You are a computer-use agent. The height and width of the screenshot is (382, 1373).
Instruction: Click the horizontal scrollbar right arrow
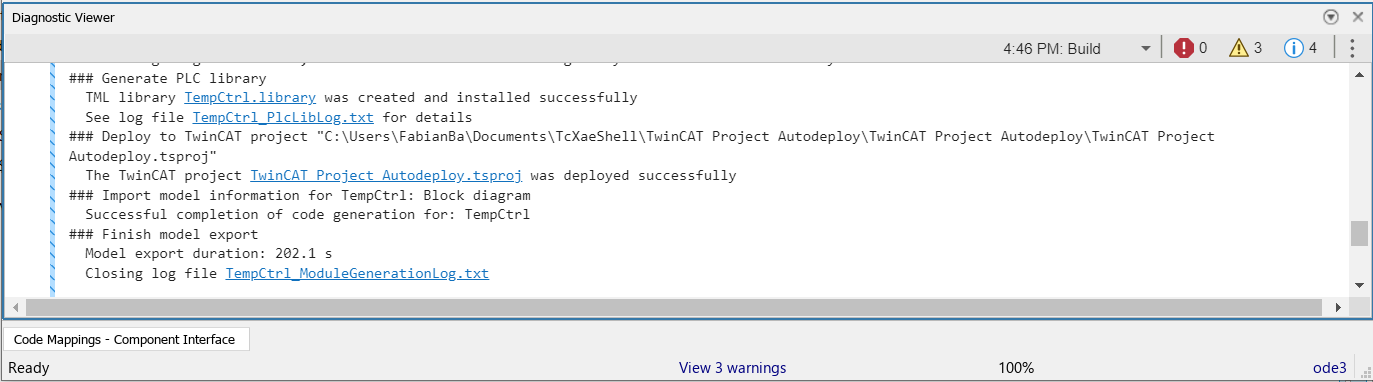(1341, 307)
